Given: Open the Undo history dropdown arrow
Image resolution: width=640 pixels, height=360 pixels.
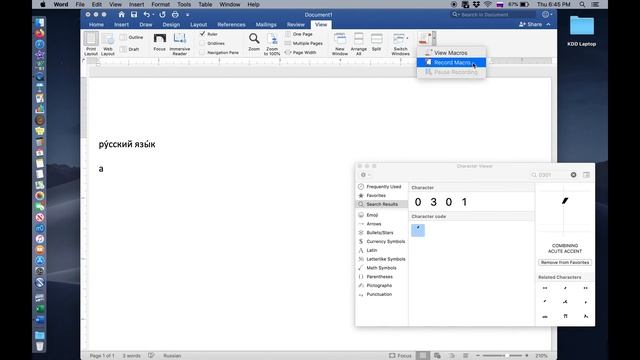Looking at the screenshot, I should click(153, 15).
